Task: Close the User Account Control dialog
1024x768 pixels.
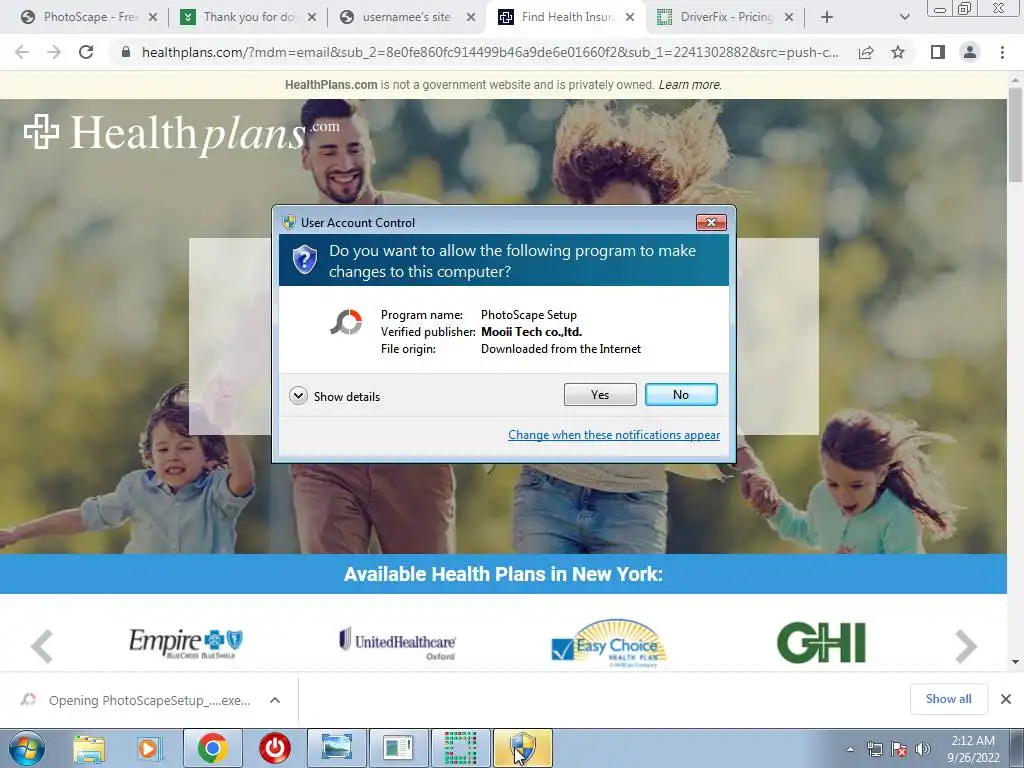Action: tap(711, 223)
